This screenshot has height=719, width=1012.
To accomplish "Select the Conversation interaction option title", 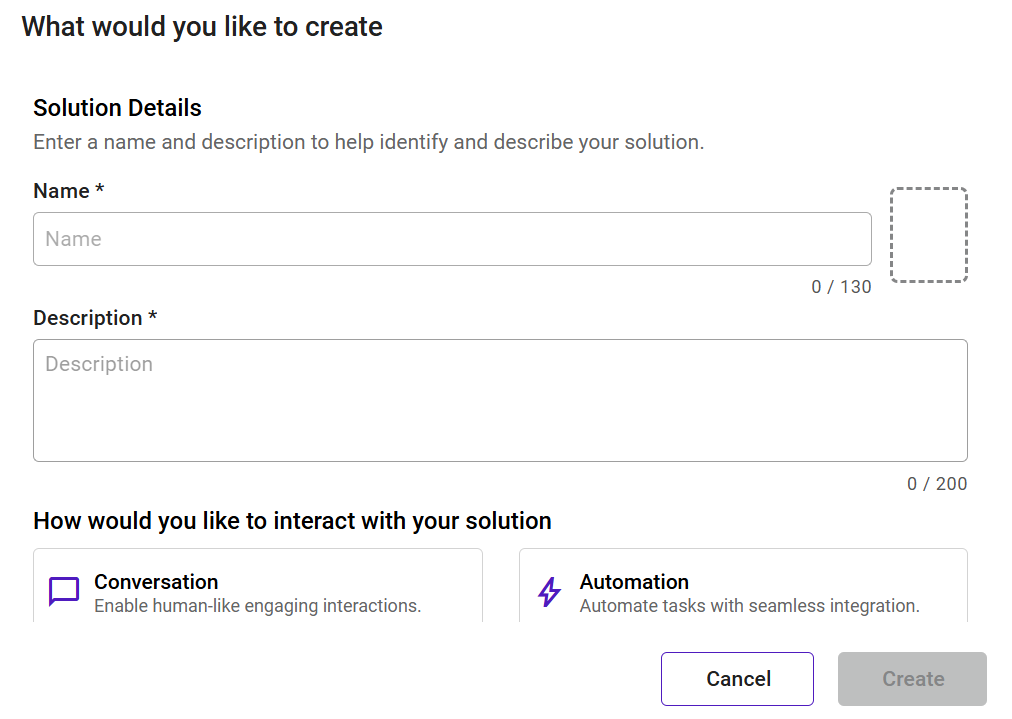I will [156, 582].
